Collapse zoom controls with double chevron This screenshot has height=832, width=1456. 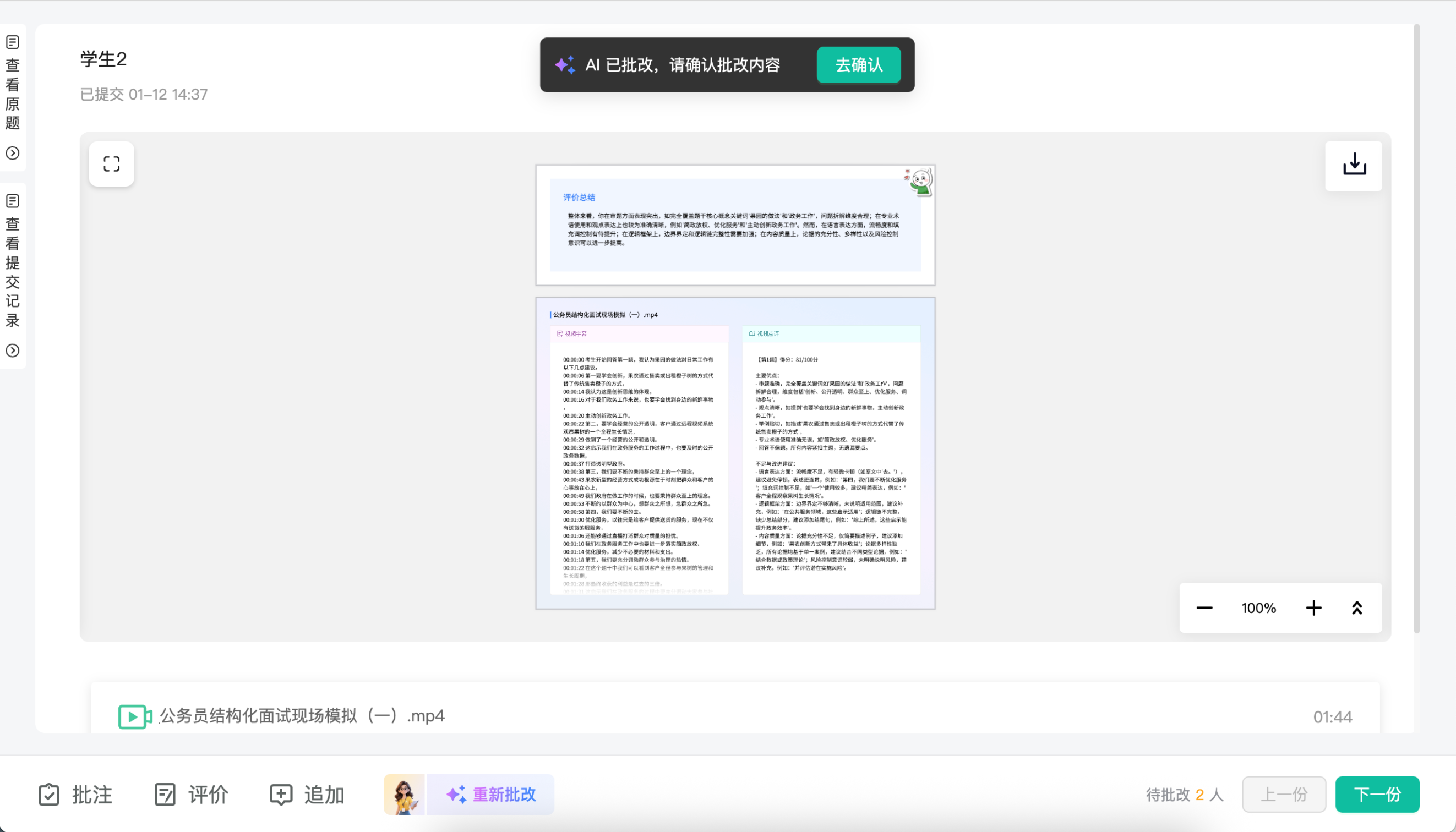[1356, 608]
